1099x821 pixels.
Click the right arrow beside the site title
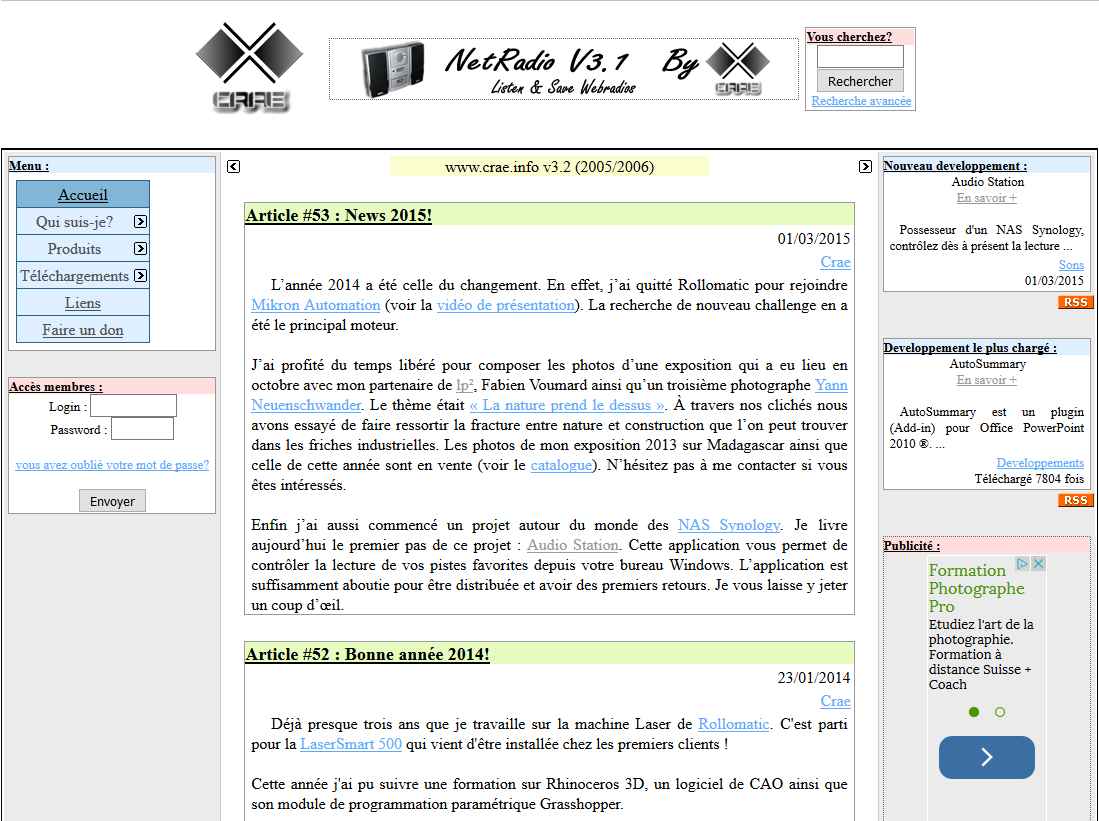coord(865,166)
